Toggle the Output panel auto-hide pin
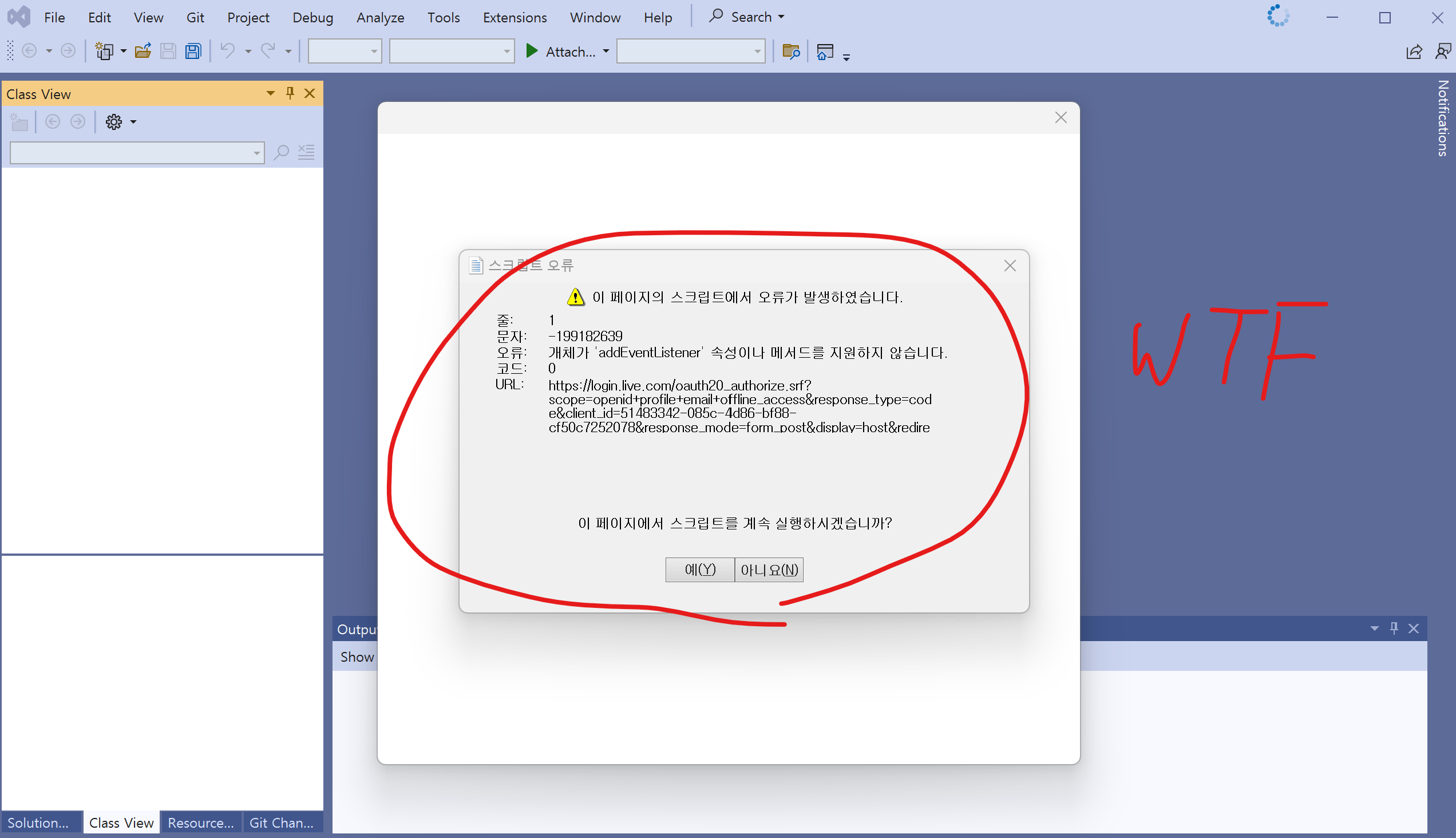Viewport: 1456px width, 838px height. pos(1394,628)
